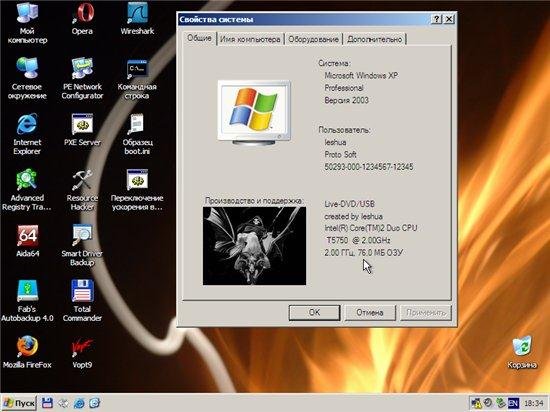Image resolution: width=550 pixels, height=412 pixels.
Task: Click the EN language indicator in tray
Action: (x=513, y=403)
